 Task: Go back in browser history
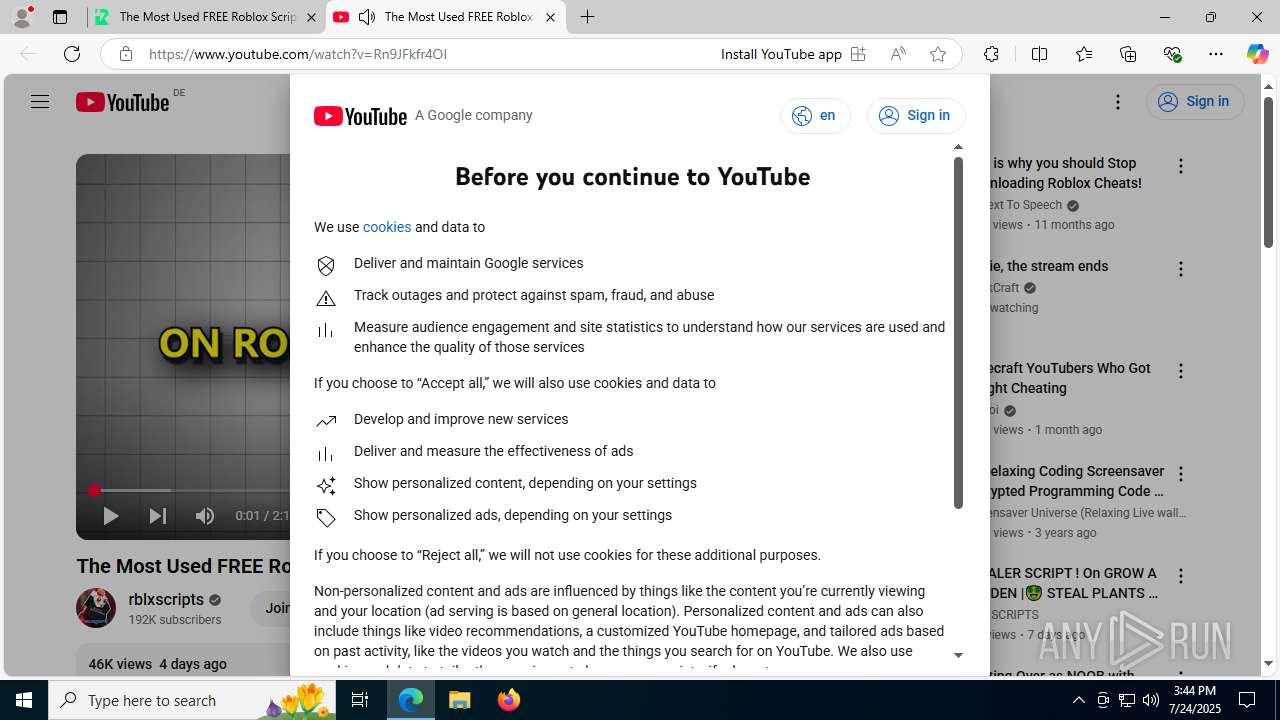(x=28, y=54)
